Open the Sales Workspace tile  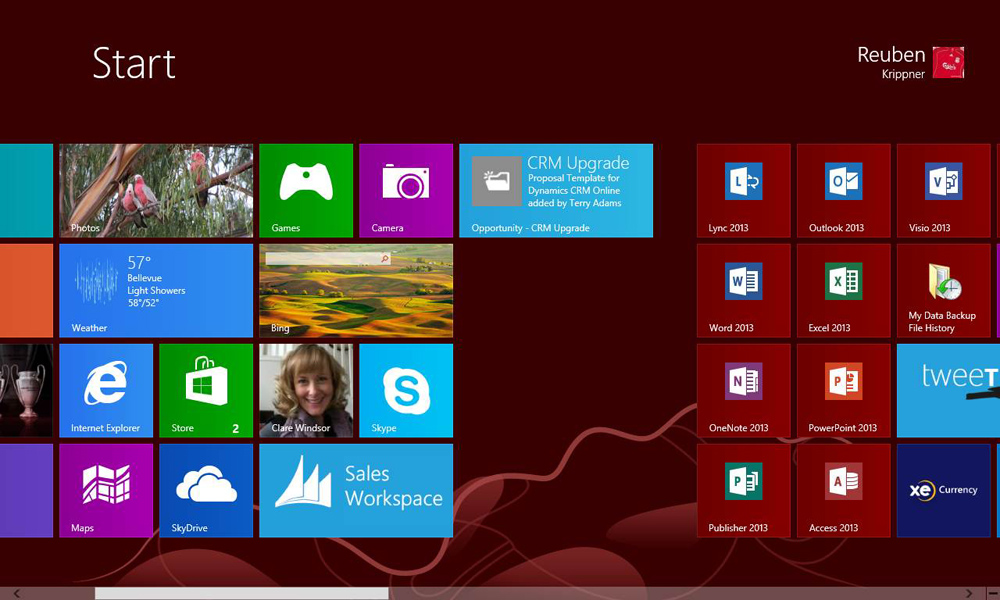pos(356,490)
